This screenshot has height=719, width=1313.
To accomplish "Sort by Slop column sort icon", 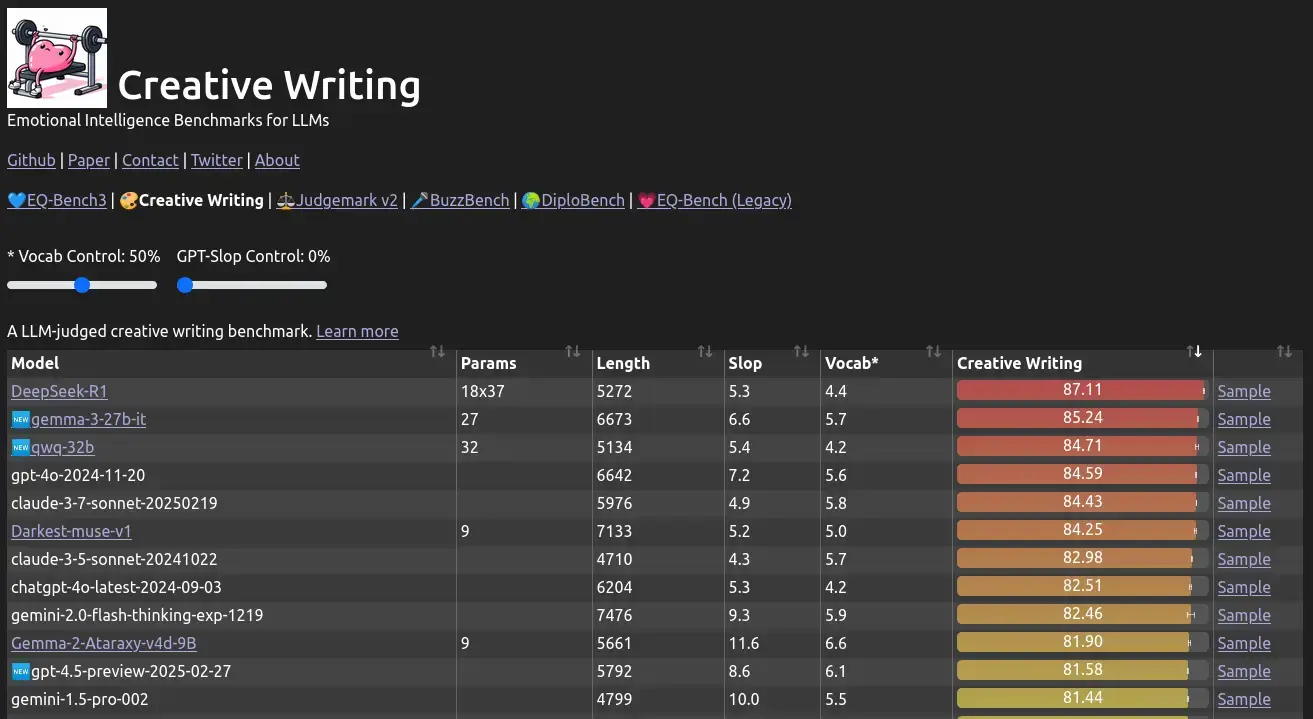I will (x=801, y=351).
